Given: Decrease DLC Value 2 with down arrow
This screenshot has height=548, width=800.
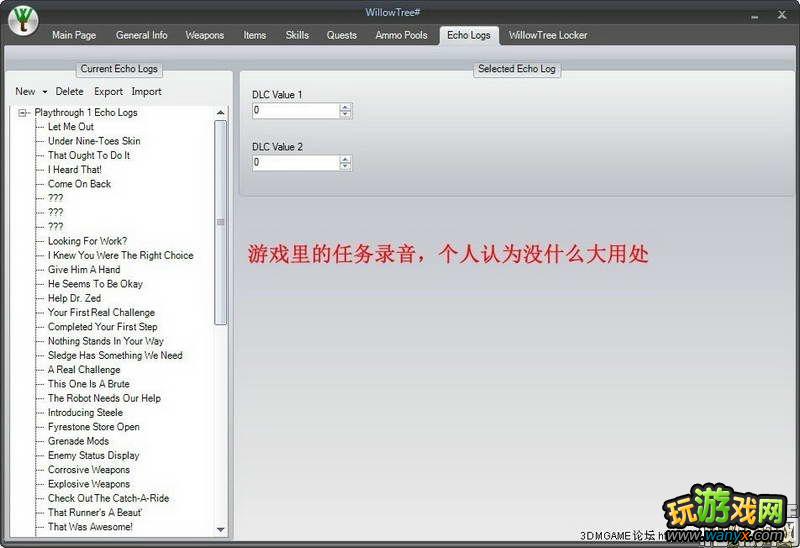Looking at the screenshot, I should point(345,166).
